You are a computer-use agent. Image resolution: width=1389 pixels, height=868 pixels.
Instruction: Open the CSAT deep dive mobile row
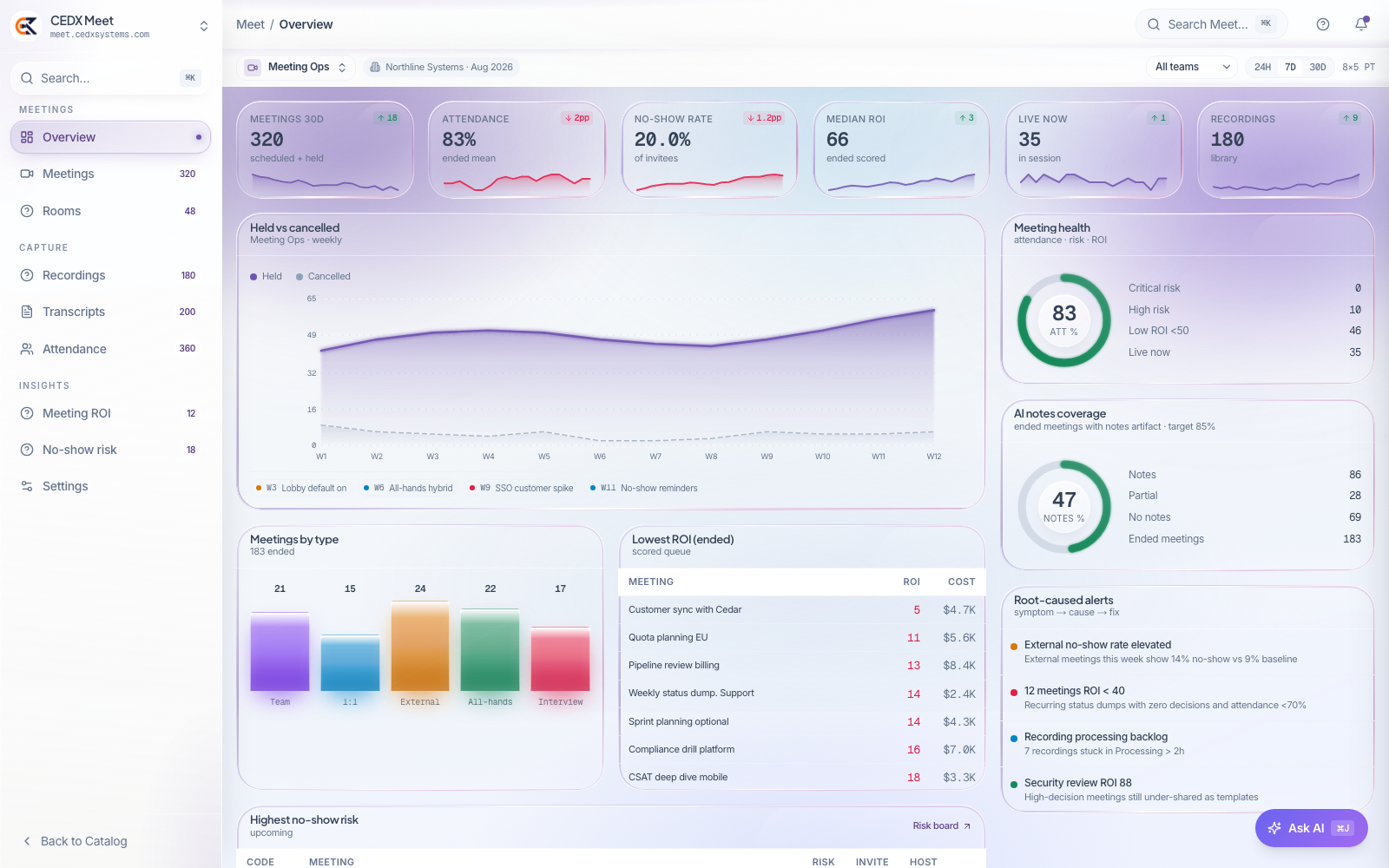802,777
